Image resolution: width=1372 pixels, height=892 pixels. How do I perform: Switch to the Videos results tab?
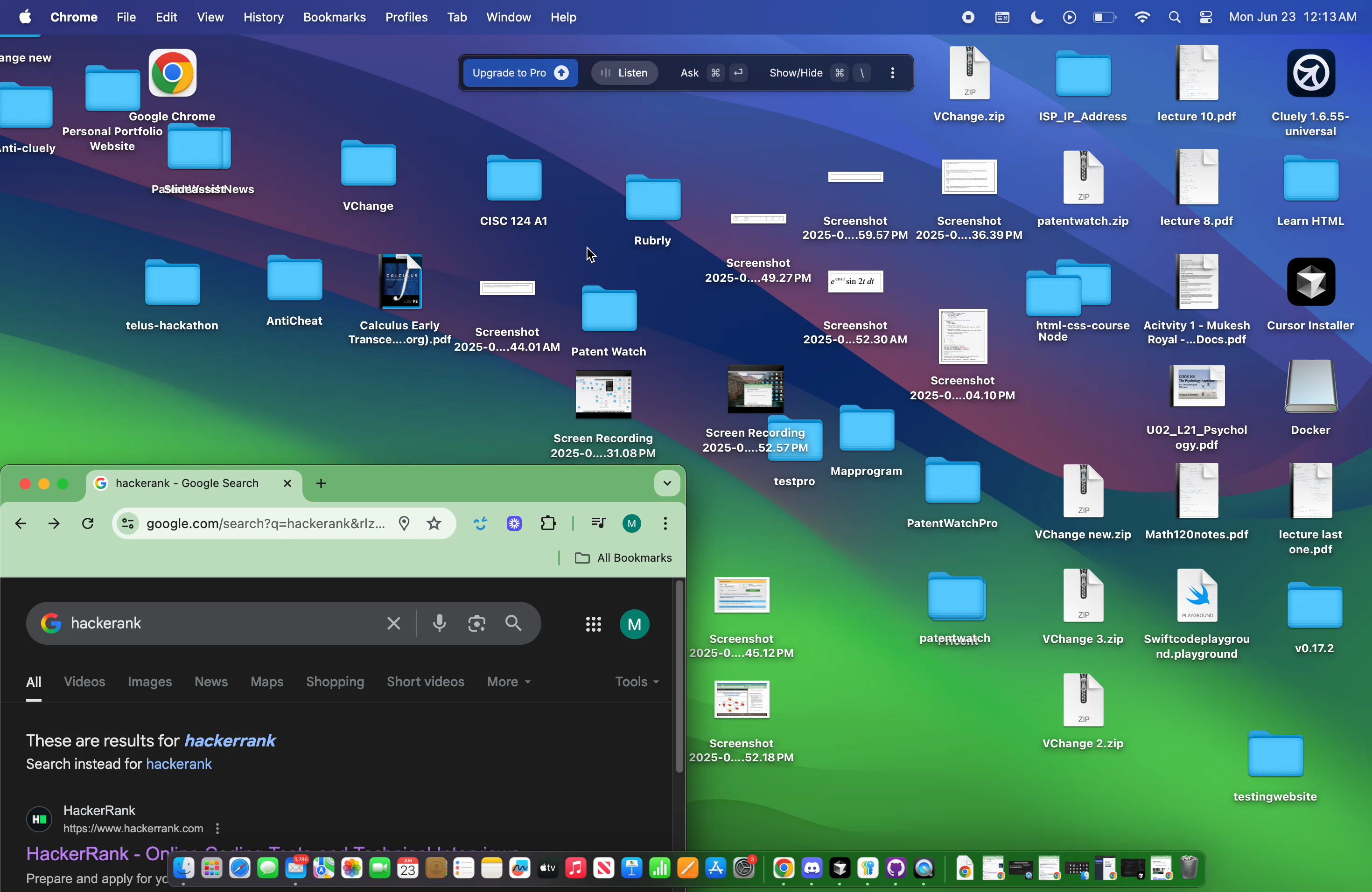84,682
